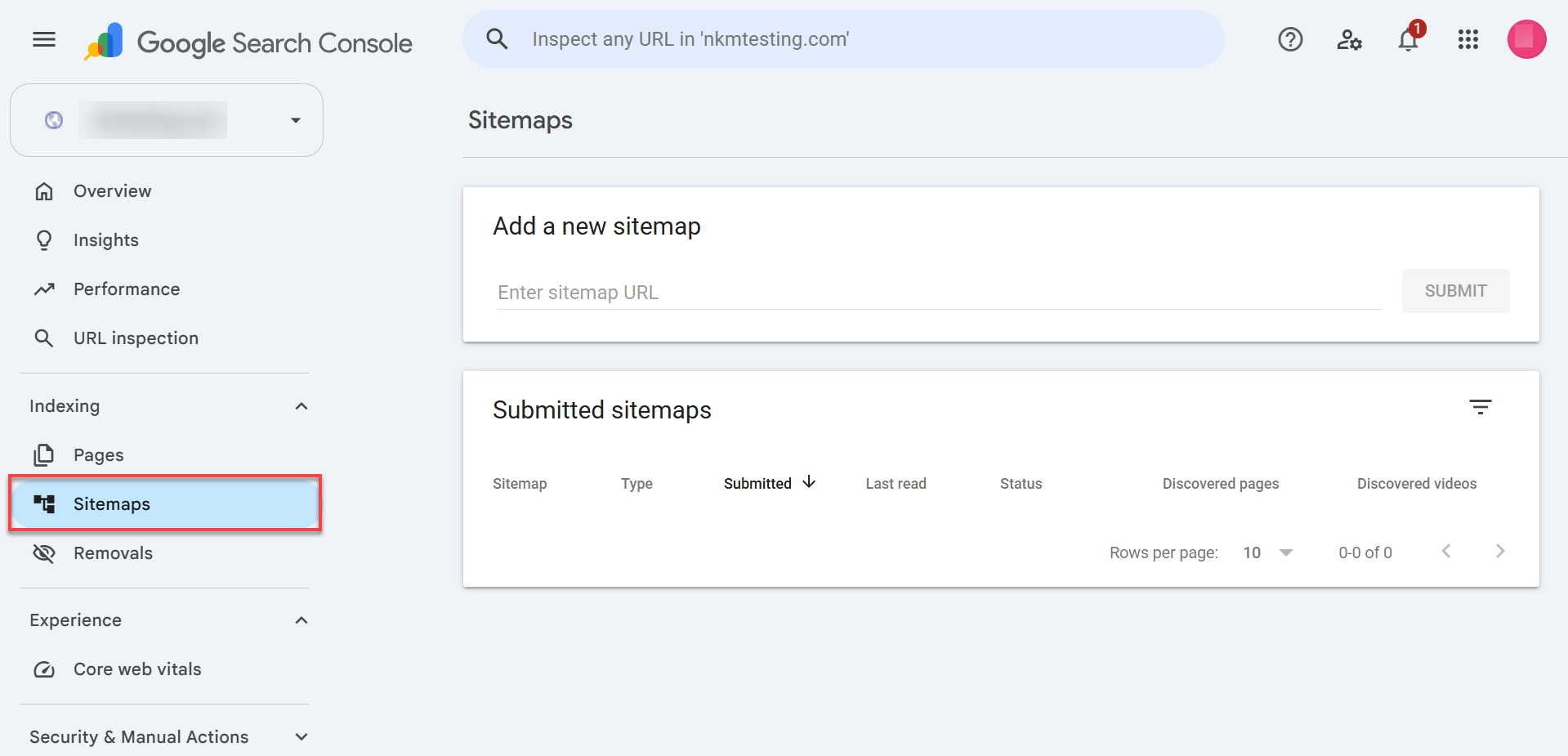
Task: Click the SUBMIT sitemap button
Action: [1455, 291]
